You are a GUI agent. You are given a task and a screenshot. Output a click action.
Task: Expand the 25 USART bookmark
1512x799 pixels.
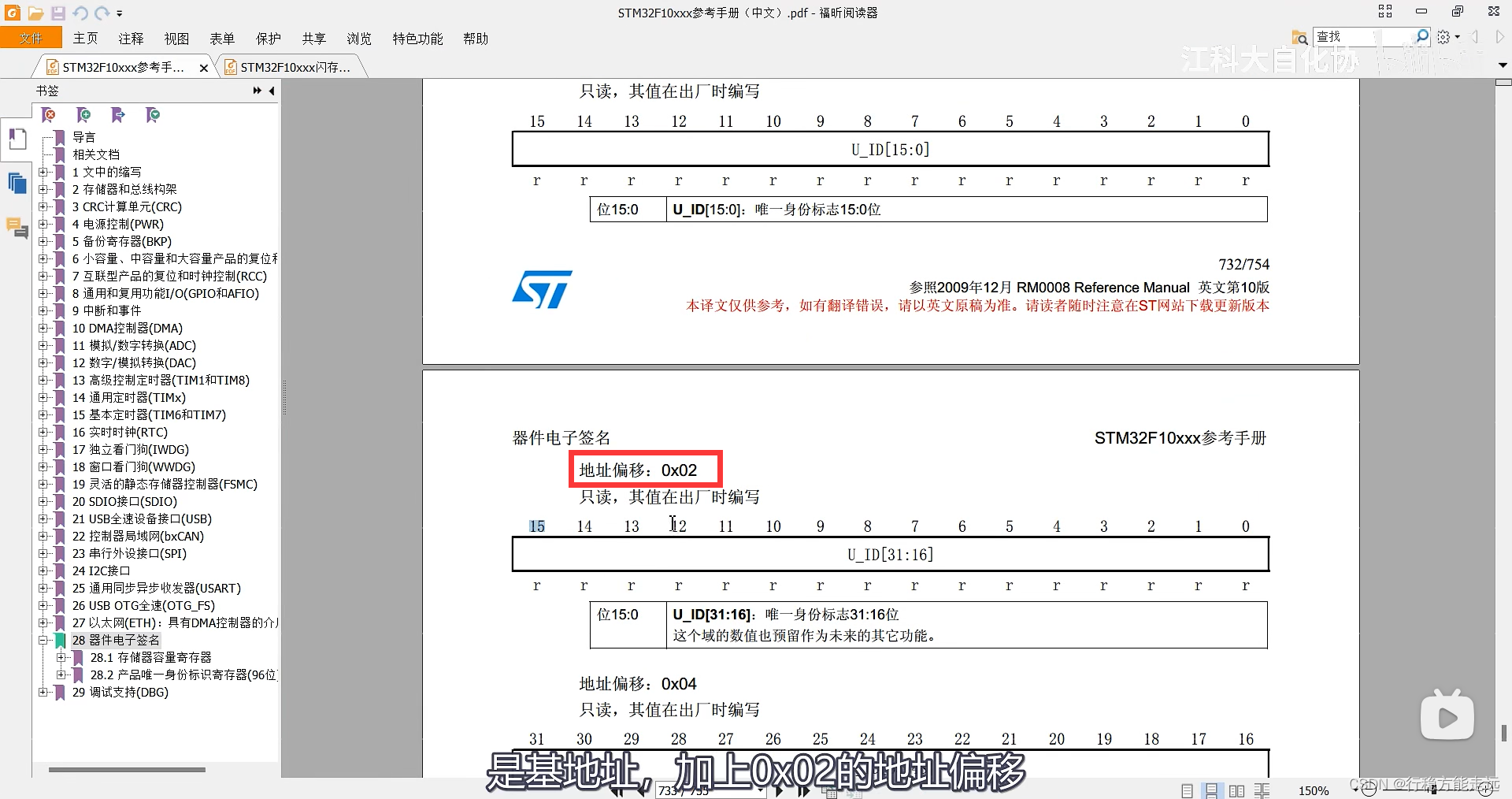(x=43, y=588)
